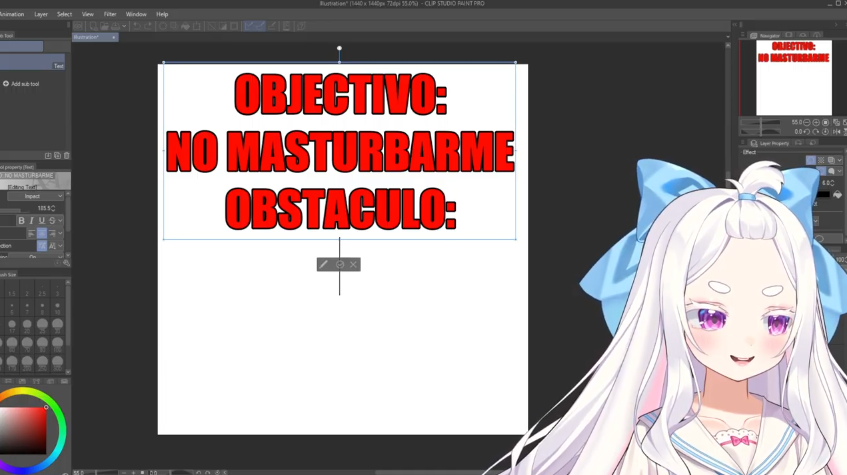Save the illustration with Save icon
This screenshot has width=847, height=475.
tap(115, 26)
